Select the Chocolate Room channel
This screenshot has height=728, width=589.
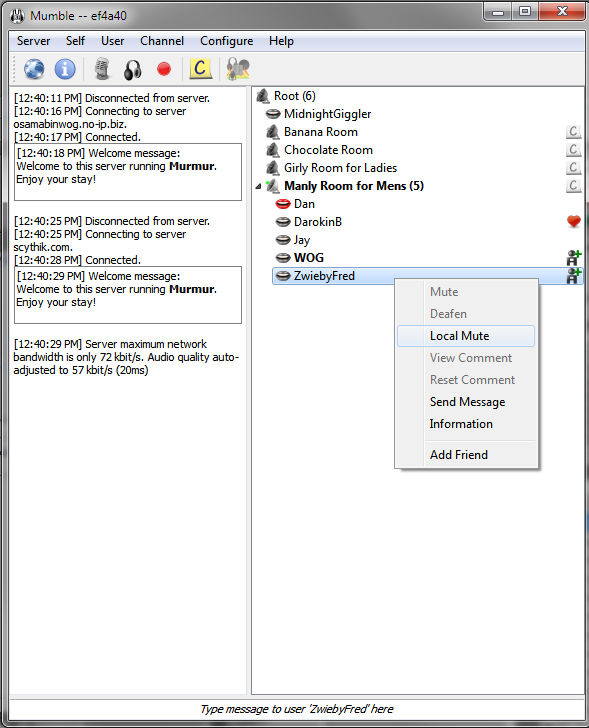pyautogui.click(x=328, y=150)
